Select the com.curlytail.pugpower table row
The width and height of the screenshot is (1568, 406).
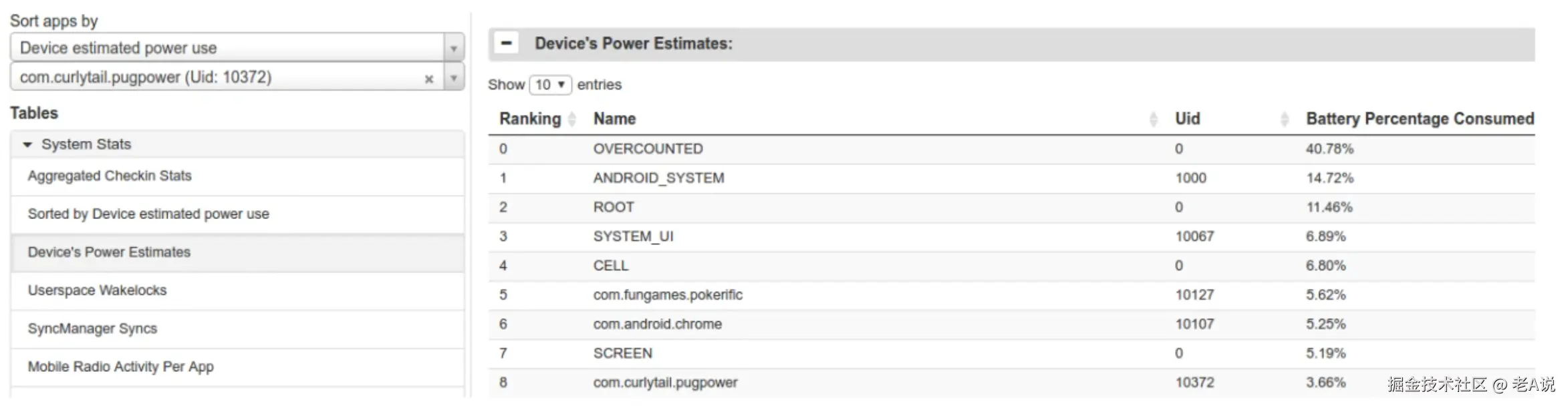tap(665, 383)
